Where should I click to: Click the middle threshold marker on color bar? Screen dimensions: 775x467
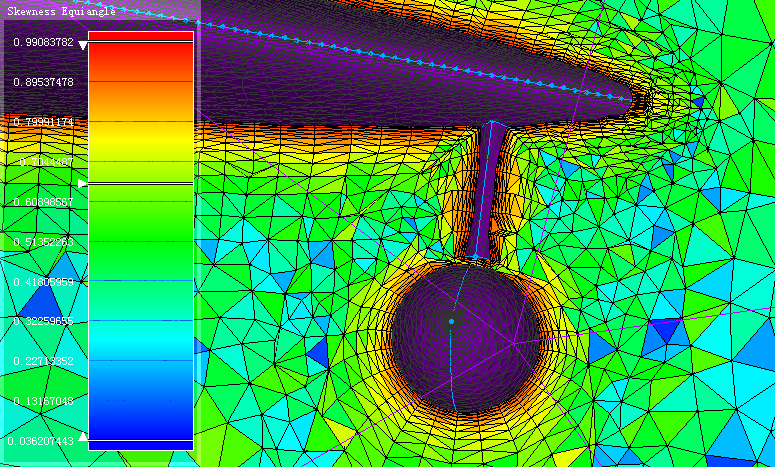point(83,184)
